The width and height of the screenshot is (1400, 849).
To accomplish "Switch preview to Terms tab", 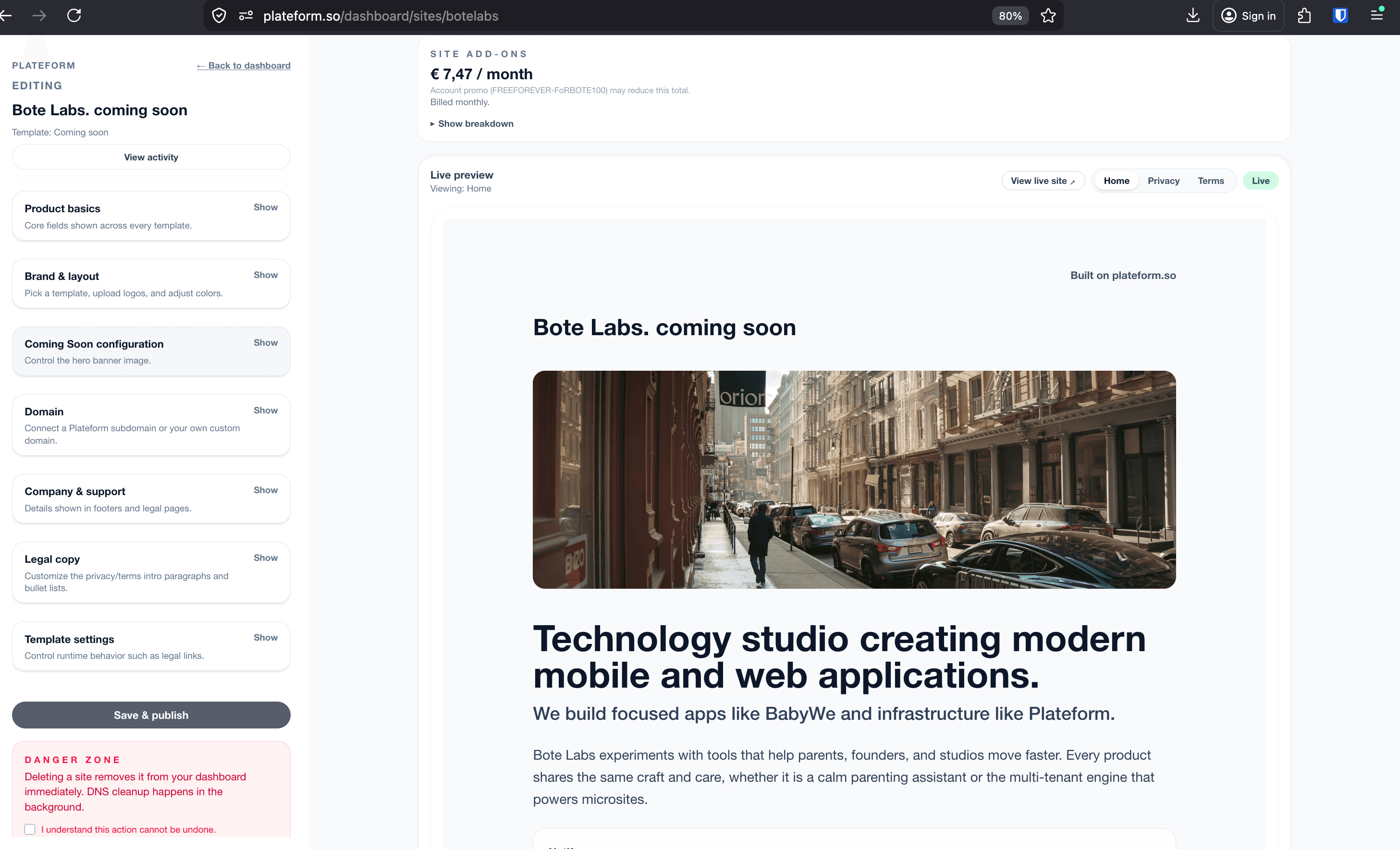I will coord(1211,181).
